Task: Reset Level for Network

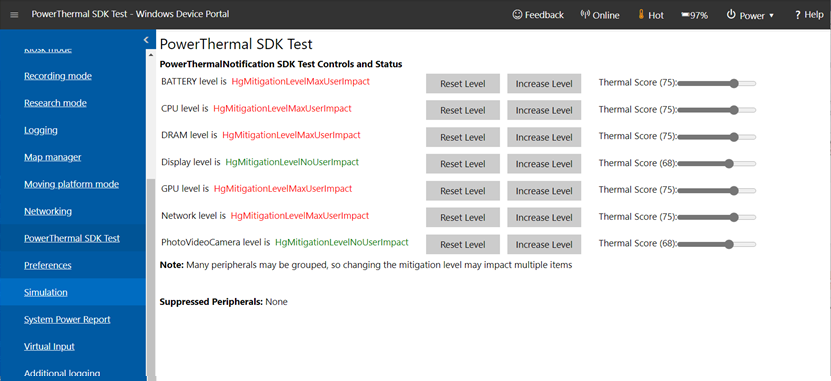Action: tap(463, 217)
